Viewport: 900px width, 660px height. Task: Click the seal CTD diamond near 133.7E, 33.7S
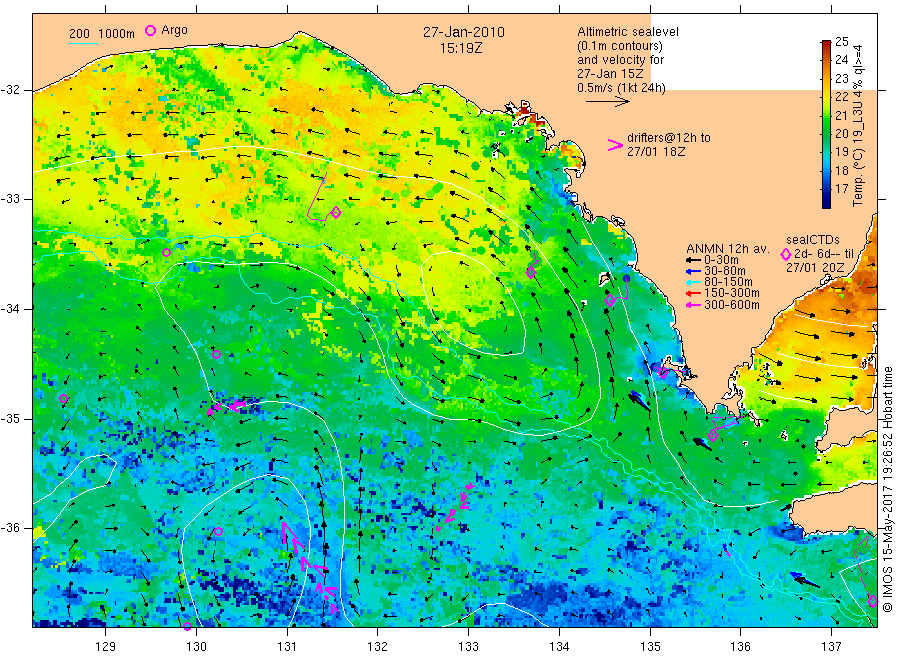point(531,272)
